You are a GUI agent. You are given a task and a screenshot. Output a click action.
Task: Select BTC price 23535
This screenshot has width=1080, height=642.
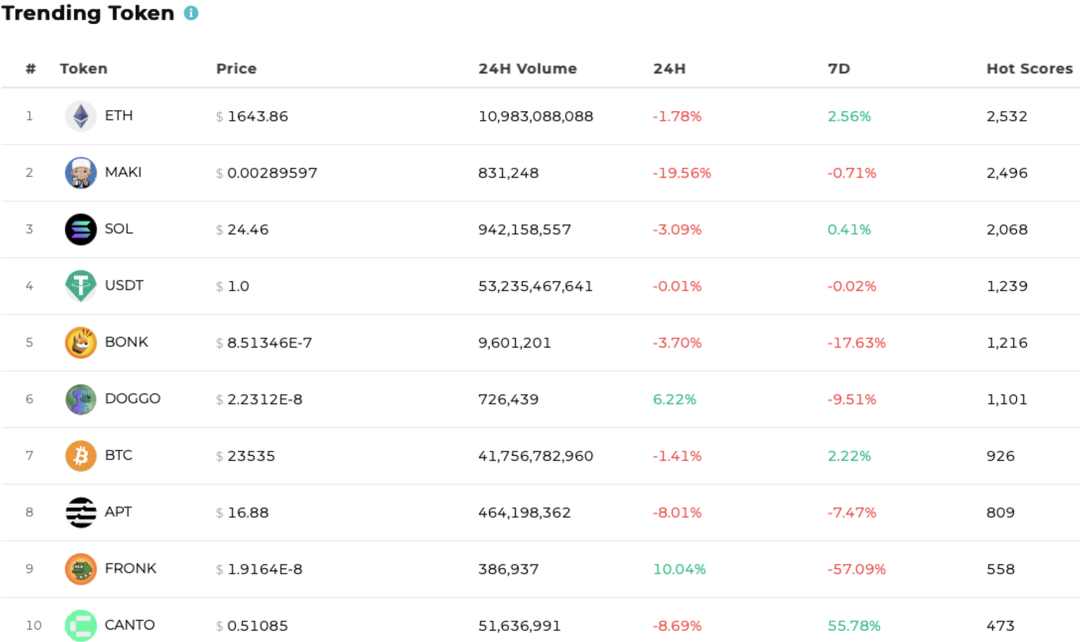251,455
